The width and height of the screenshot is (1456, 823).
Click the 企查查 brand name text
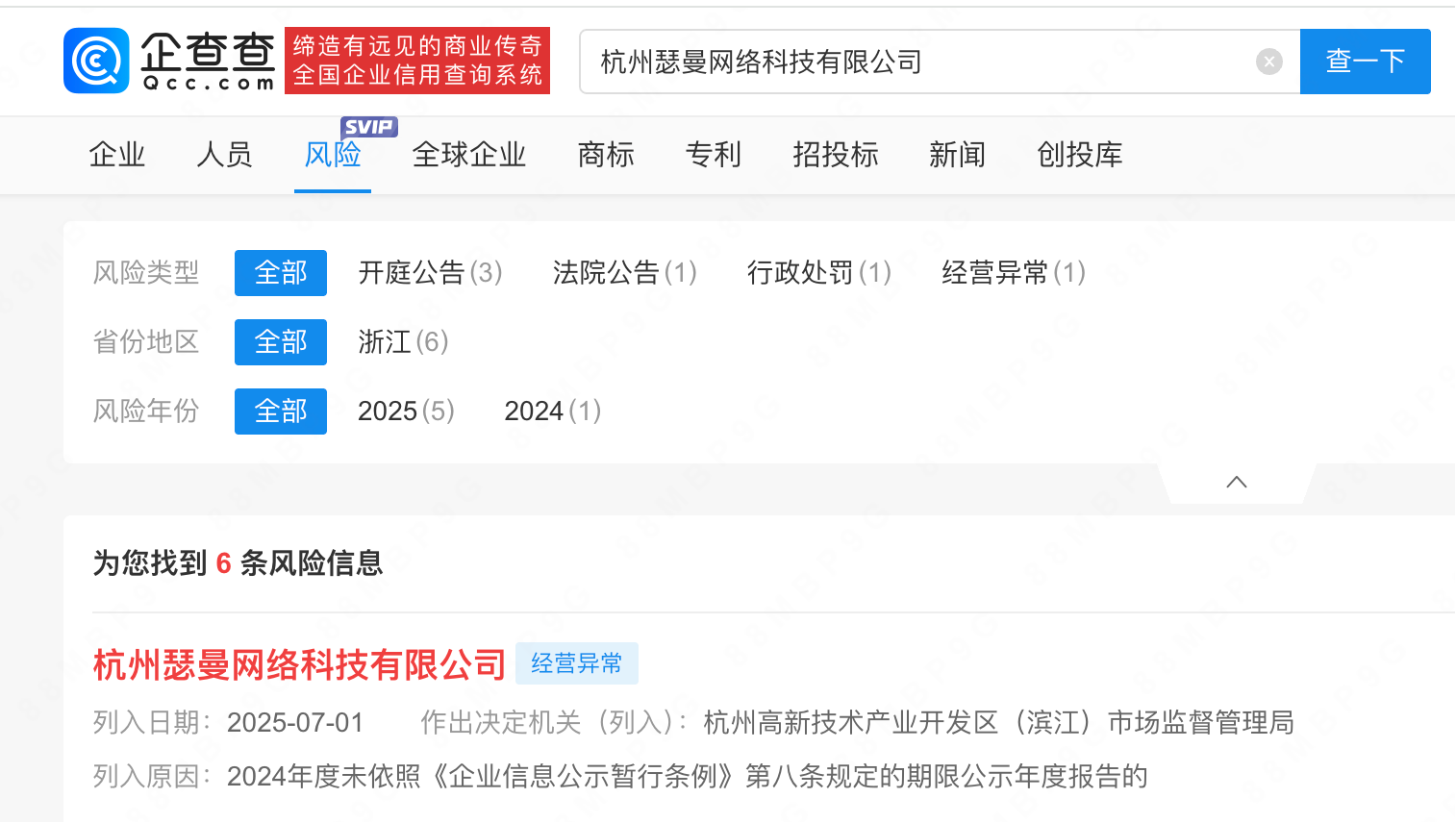[209, 52]
